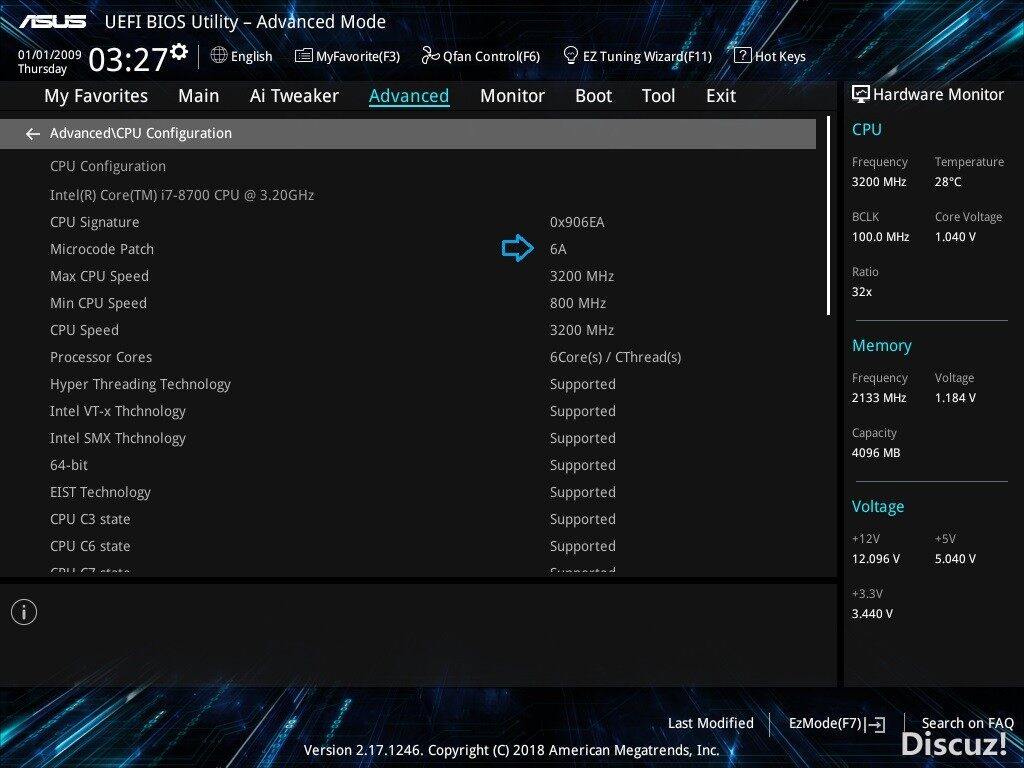Click the +12V 12.096 V reading
This screenshot has width=1024, height=768.
pyautogui.click(x=876, y=559)
